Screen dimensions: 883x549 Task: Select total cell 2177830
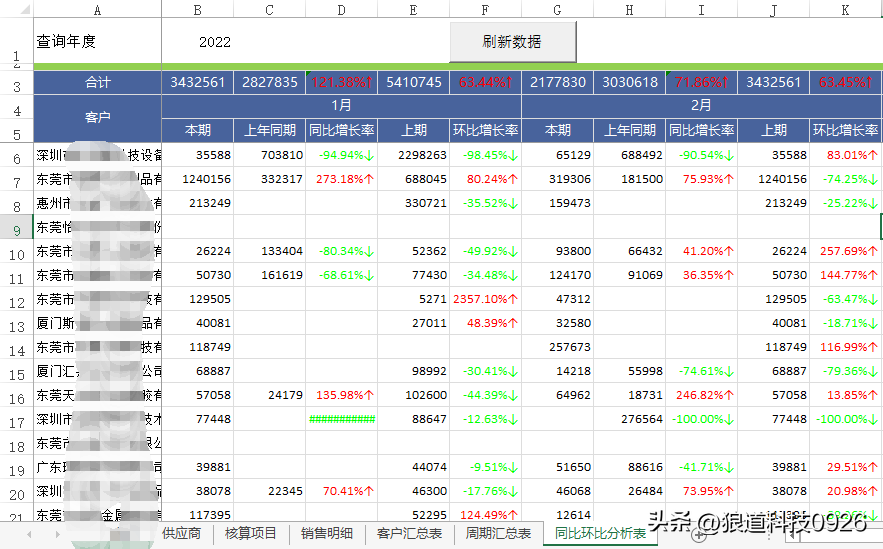pos(558,82)
